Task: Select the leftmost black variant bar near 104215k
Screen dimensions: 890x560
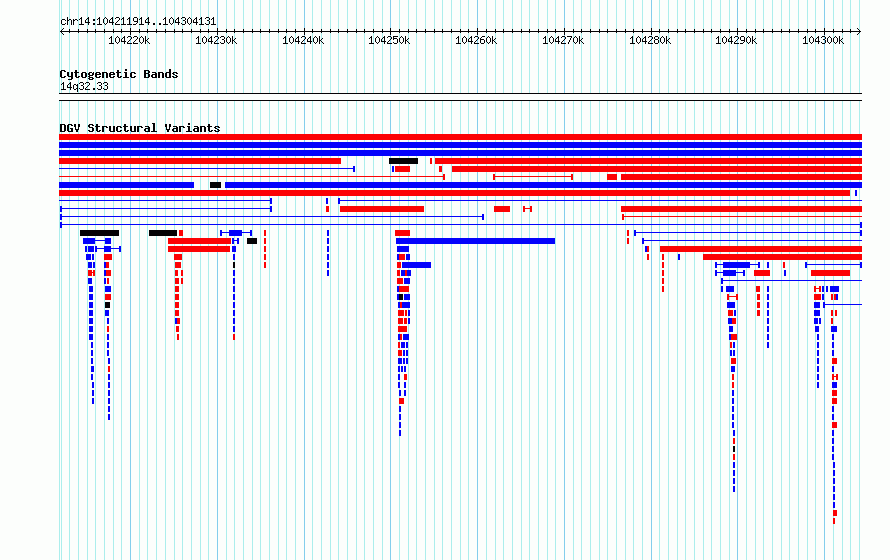Action: click(99, 233)
